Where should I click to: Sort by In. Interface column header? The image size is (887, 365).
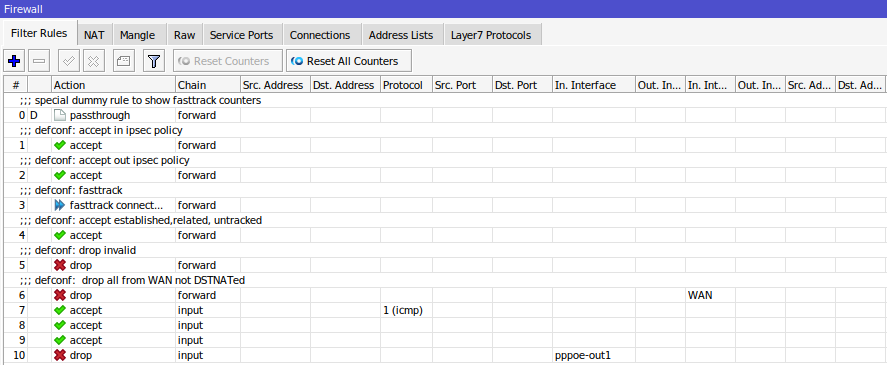pos(593,85)
